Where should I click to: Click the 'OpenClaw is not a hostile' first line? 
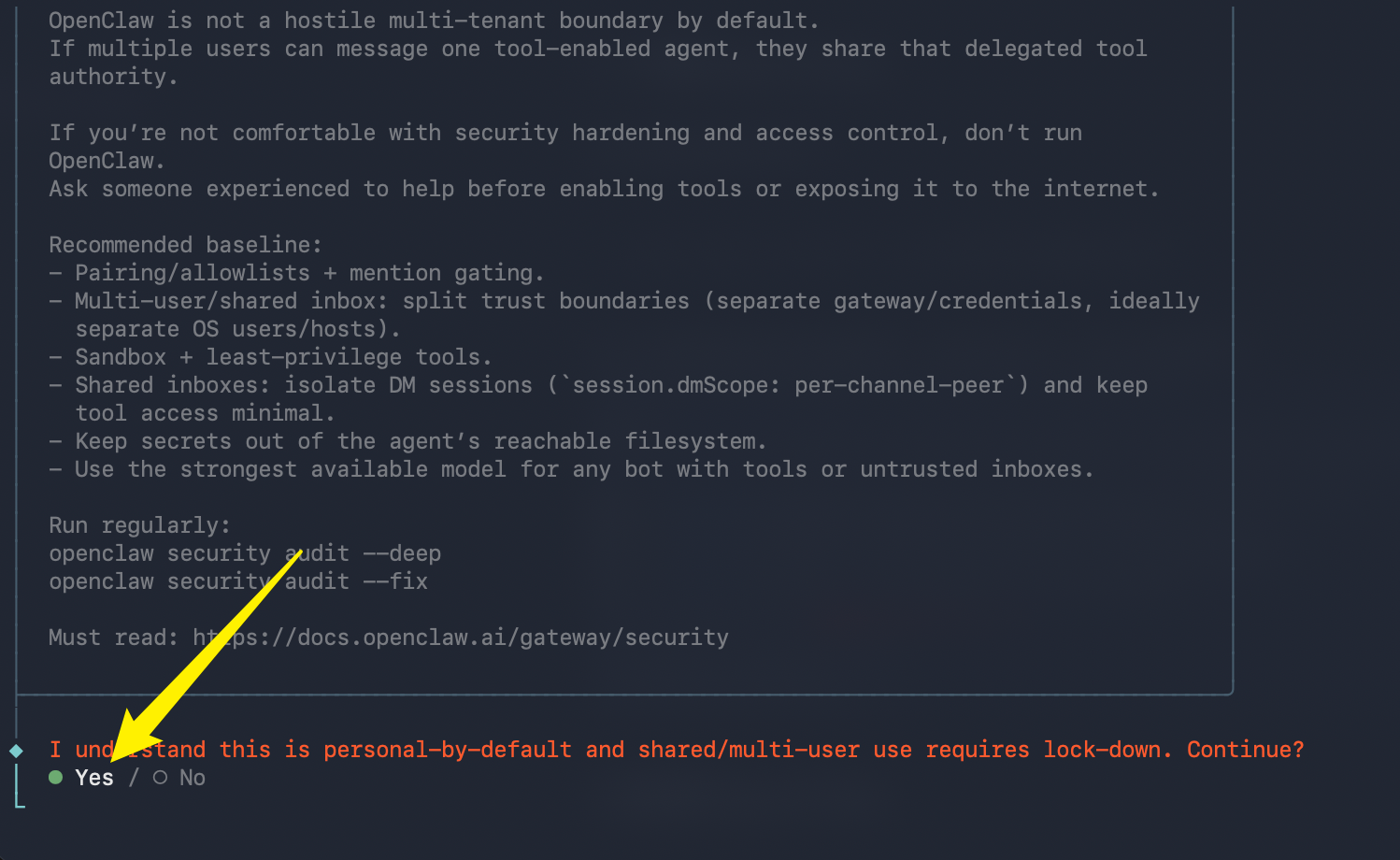[434, 21]
